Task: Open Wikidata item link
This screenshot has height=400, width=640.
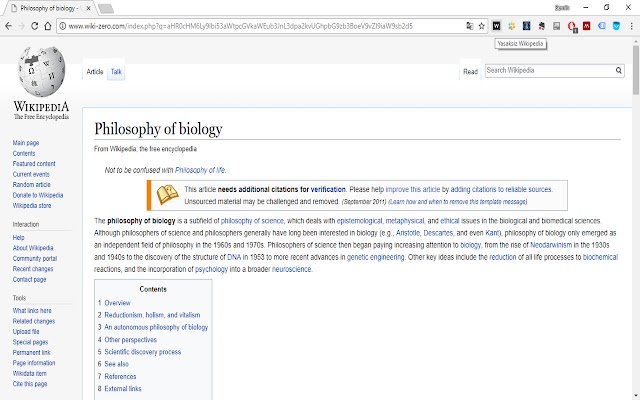Action: (x=29, y=373)
